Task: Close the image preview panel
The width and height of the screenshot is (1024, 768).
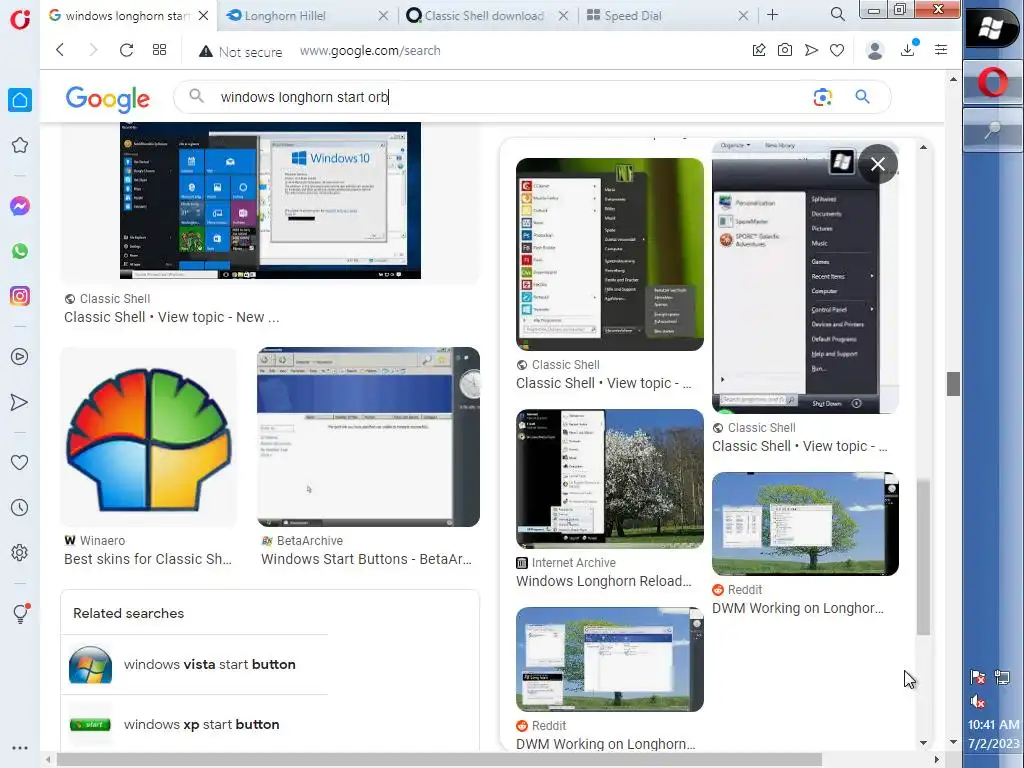Action: (878, 164)
